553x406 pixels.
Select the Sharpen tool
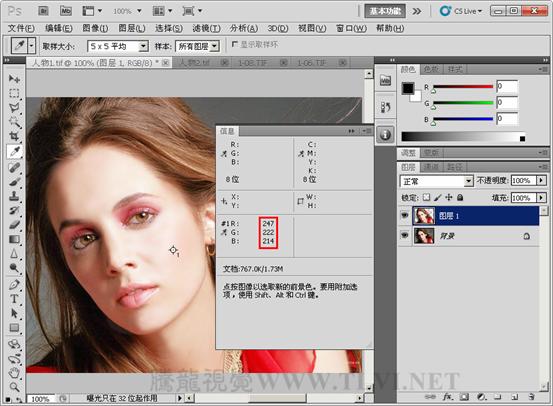pos(14,254)
